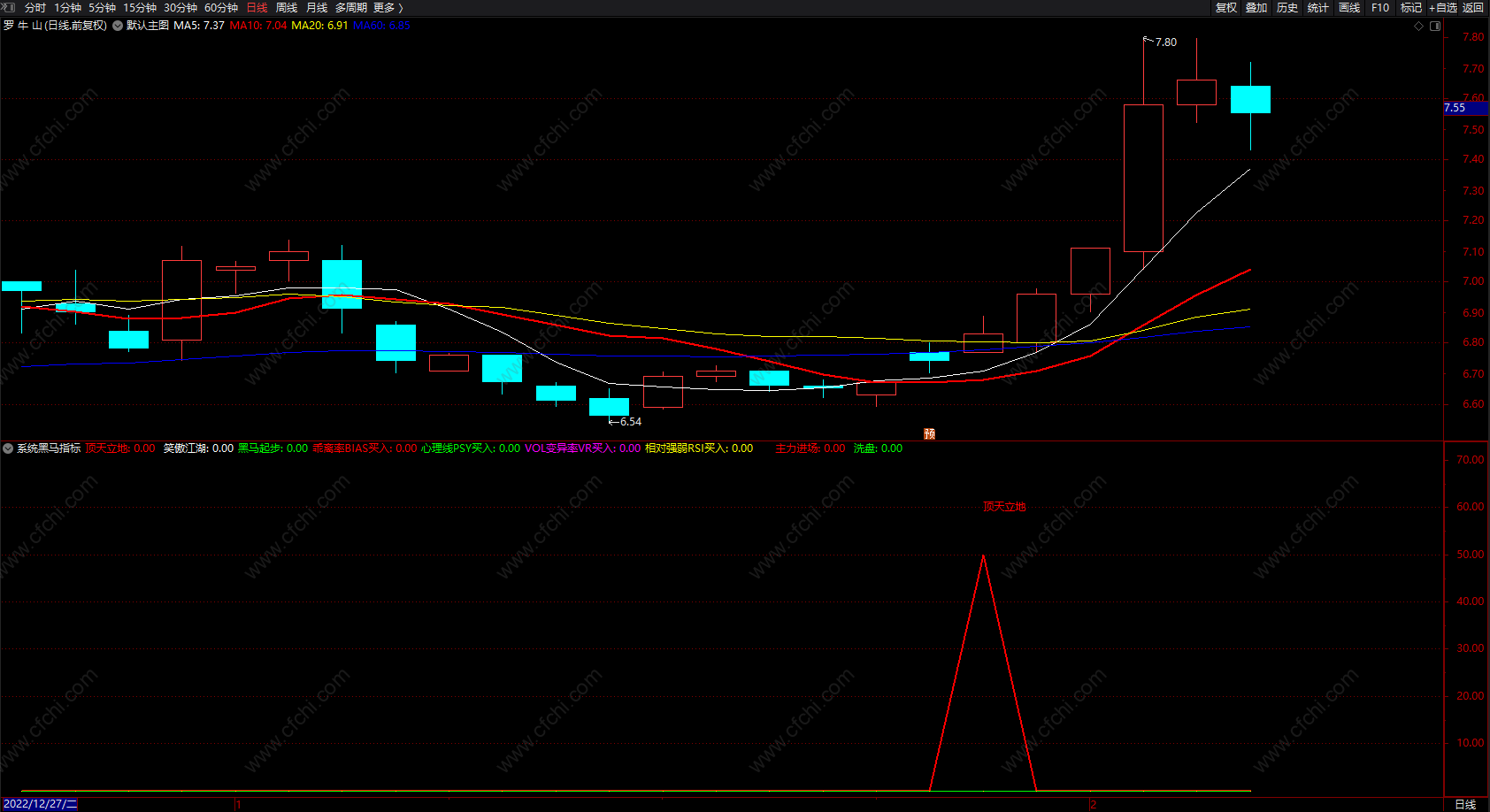The width and height of the screenshot is (1490, 812).
Task: Add stock with +自选 button
Action: [1443, 8]
